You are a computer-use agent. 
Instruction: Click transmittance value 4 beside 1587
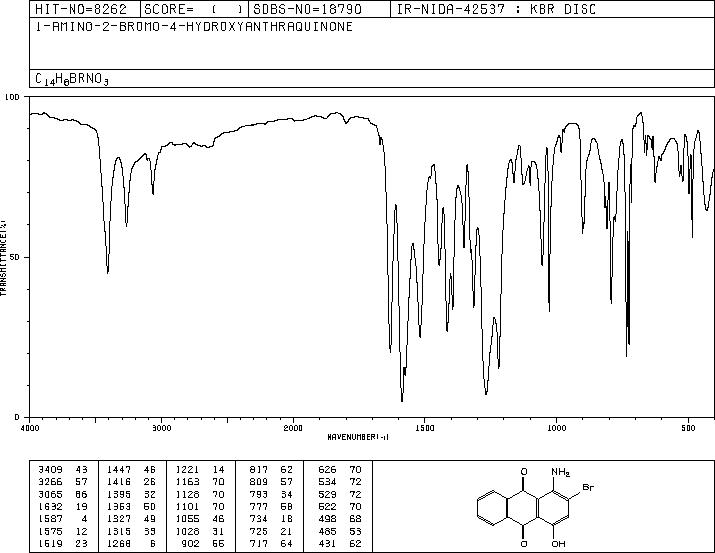coord(84,519)
